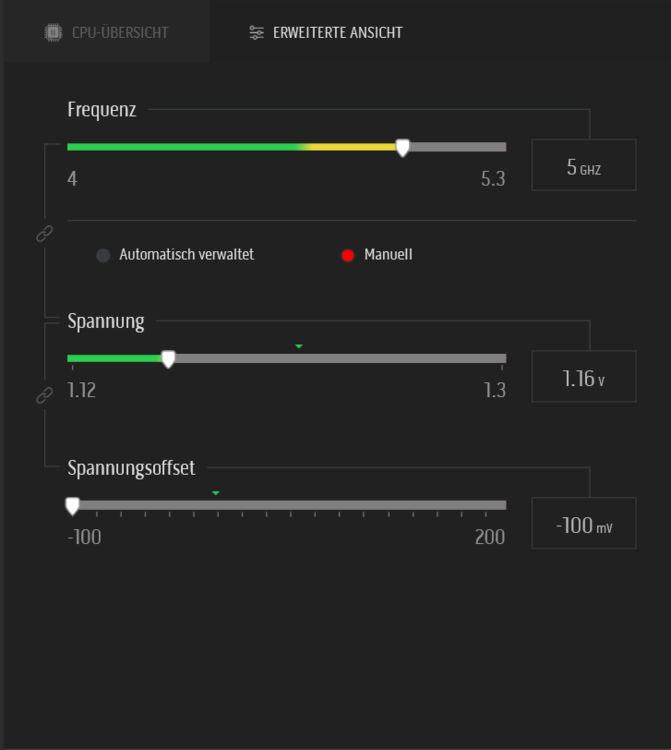Click the 5.3 maximum frequency label
This screenshot has height=750, width=671.
point(493,180)
